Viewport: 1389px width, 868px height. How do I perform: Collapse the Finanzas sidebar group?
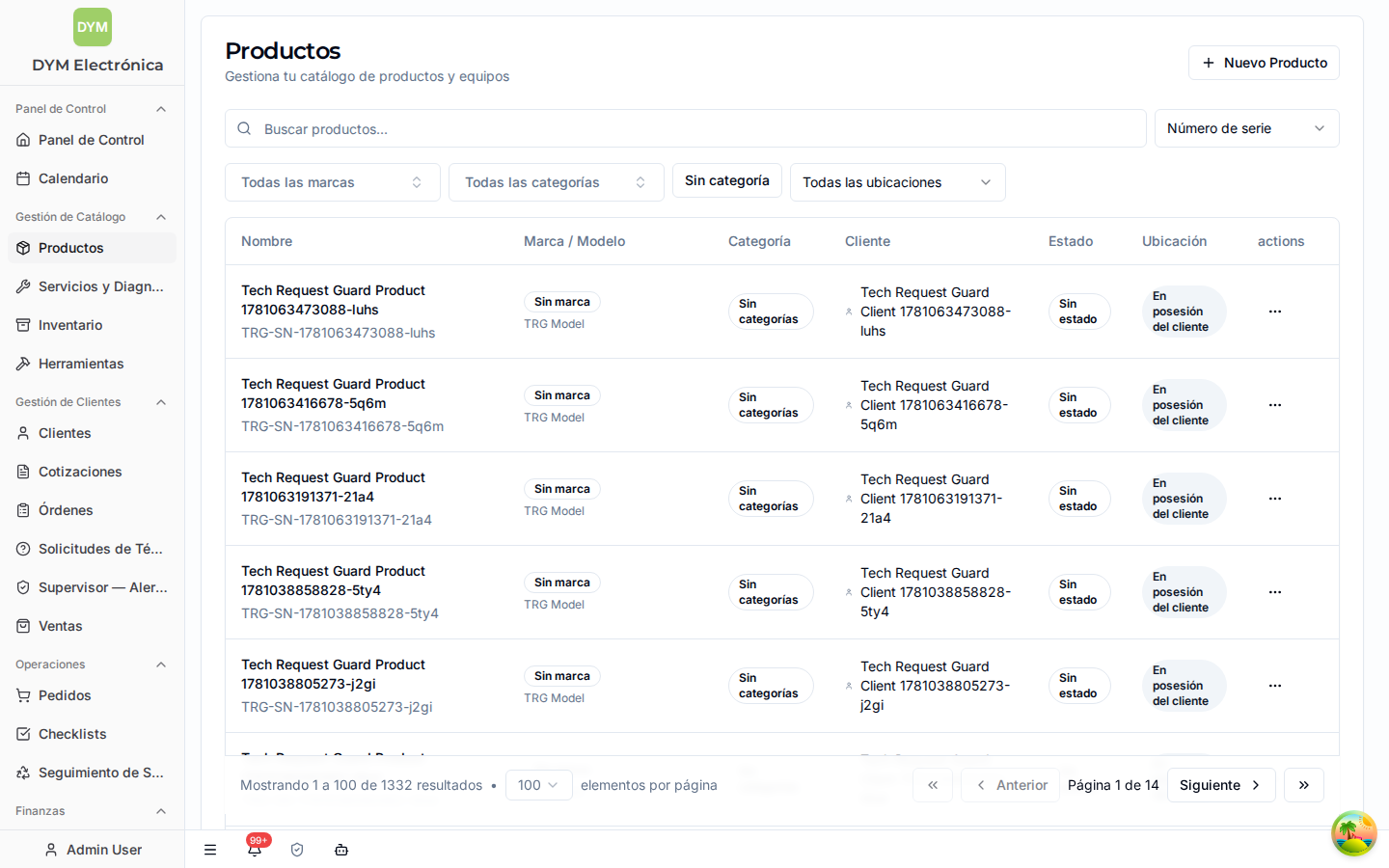click(x=161, y=811)
